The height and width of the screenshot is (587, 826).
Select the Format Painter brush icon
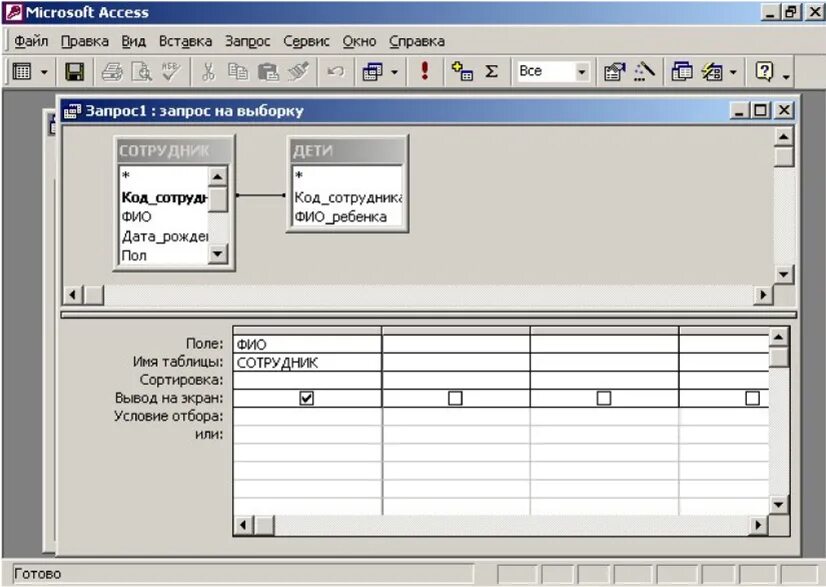298,72
